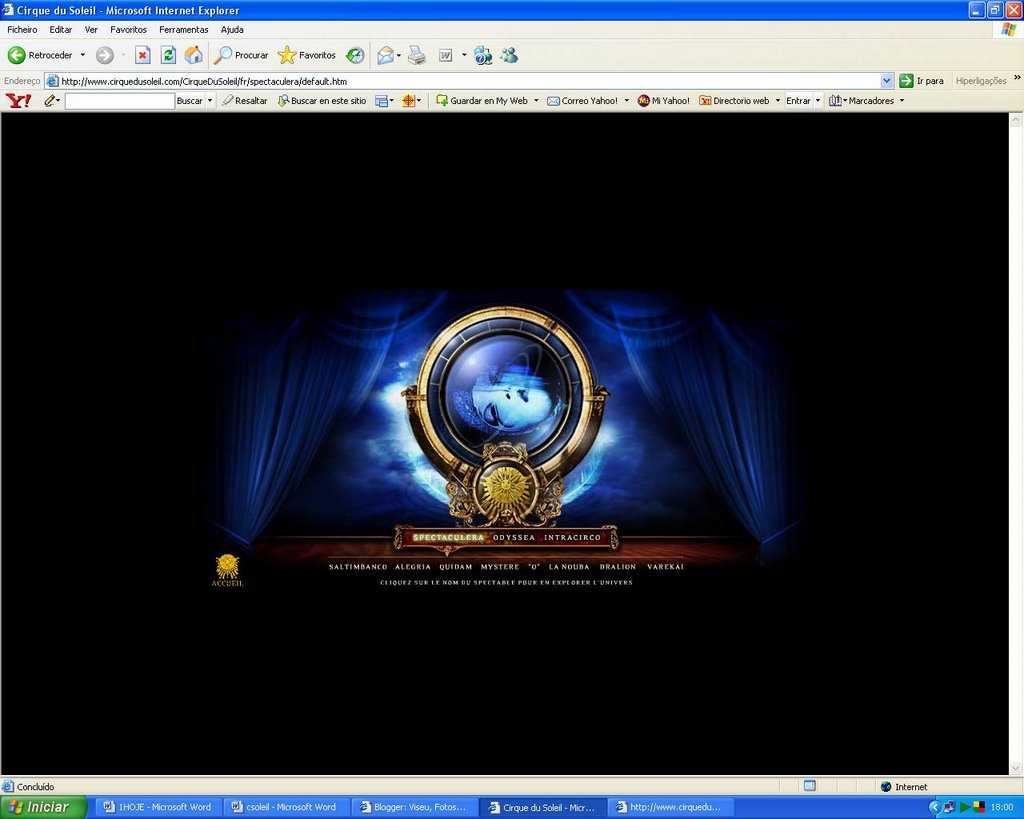
Task: Expand the Retroceder history dropdown arrow
Action: coord(82,56)
